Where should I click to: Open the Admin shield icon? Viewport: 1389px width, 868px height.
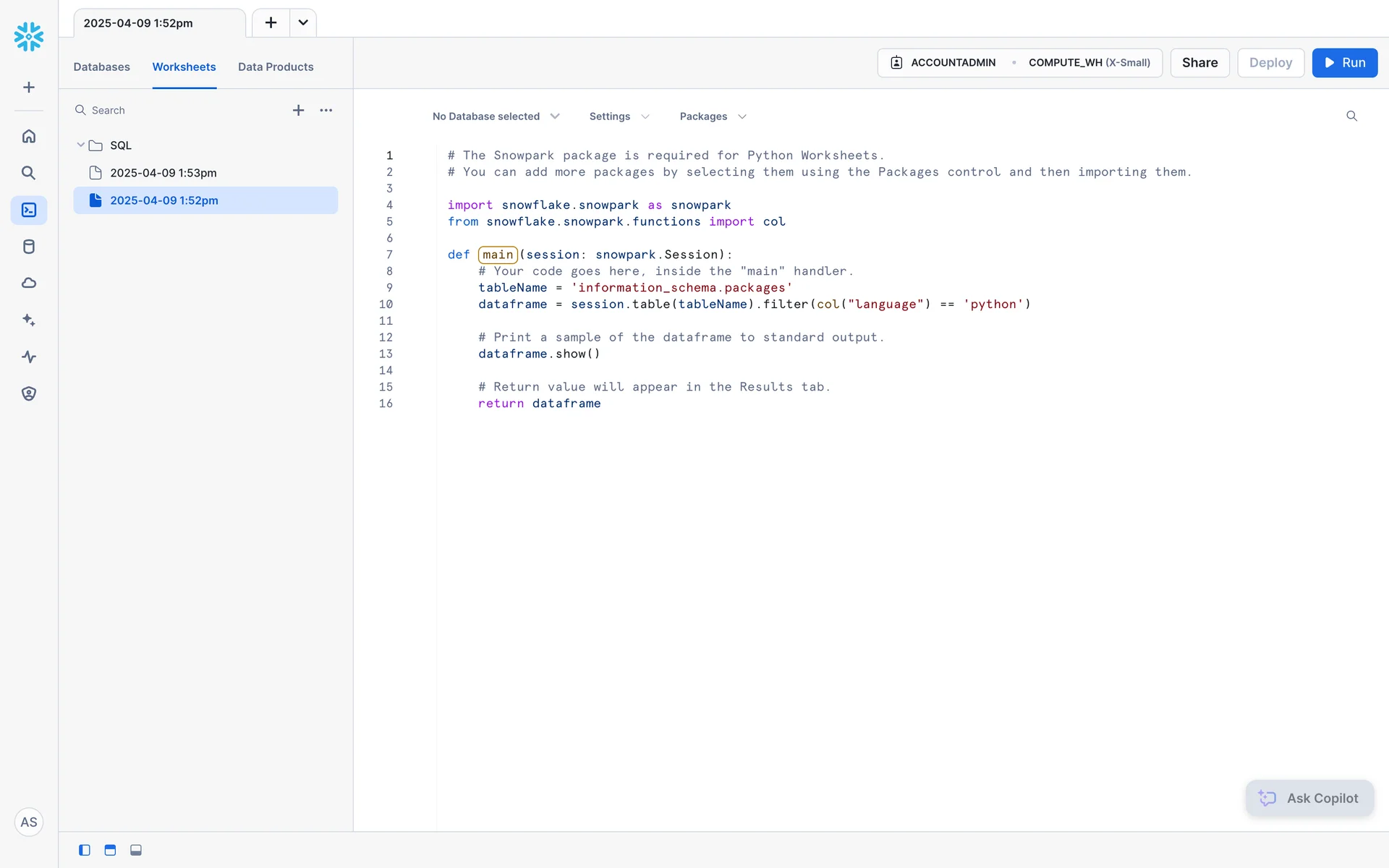pos(29,393)
